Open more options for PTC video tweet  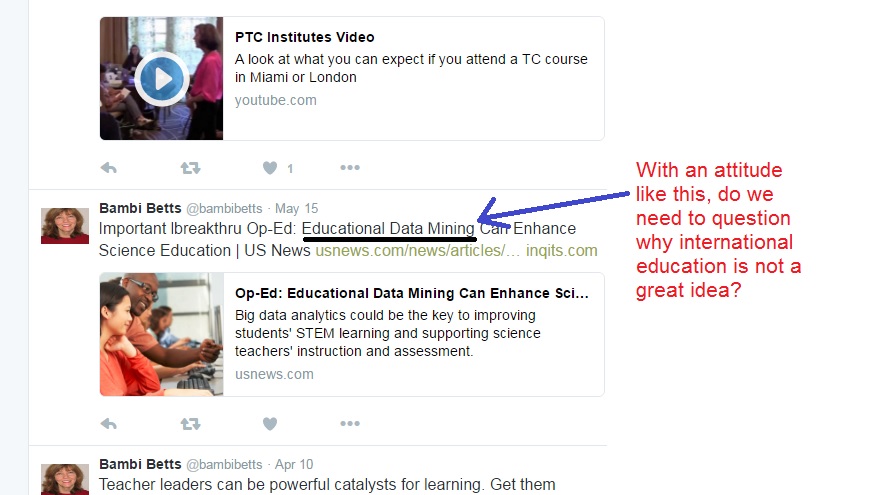click(x=350, y=168)
